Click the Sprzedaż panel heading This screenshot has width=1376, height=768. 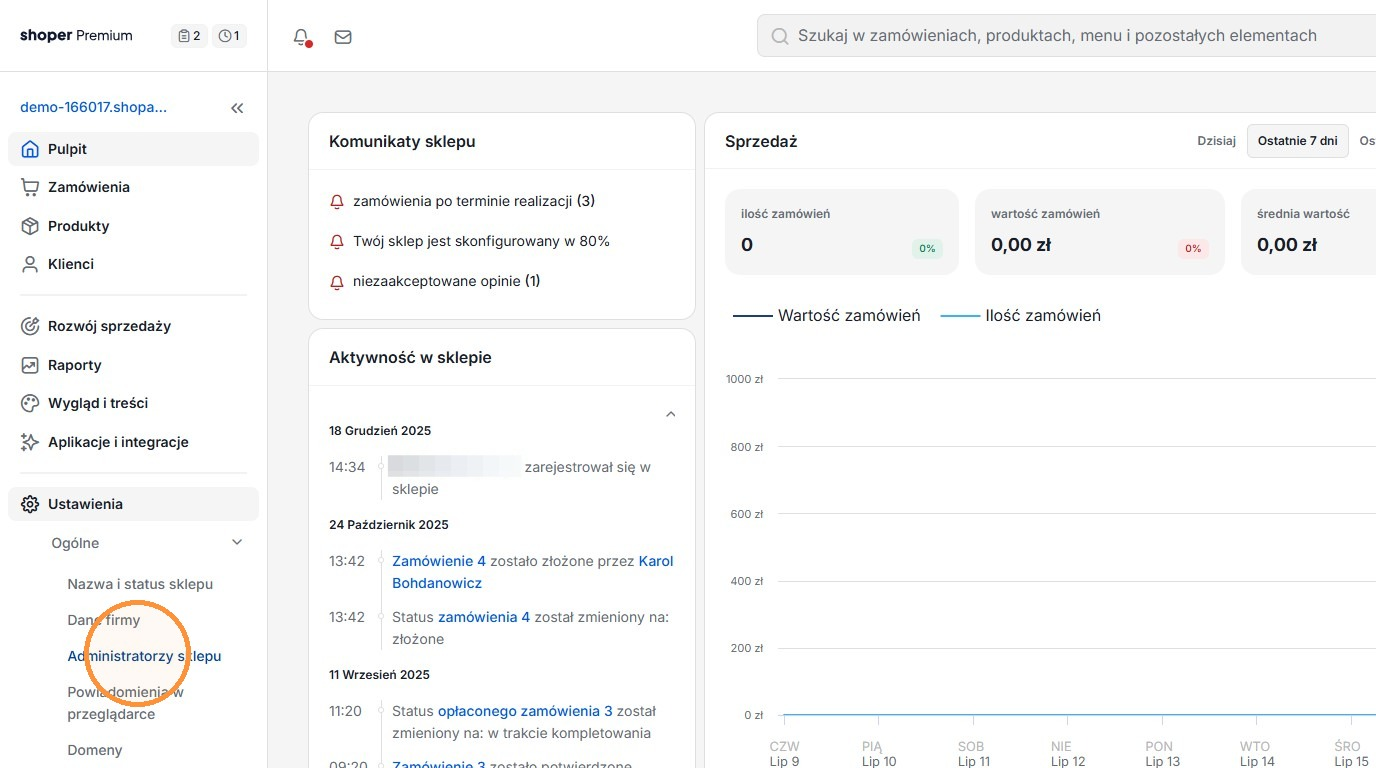tap(761, 141)
